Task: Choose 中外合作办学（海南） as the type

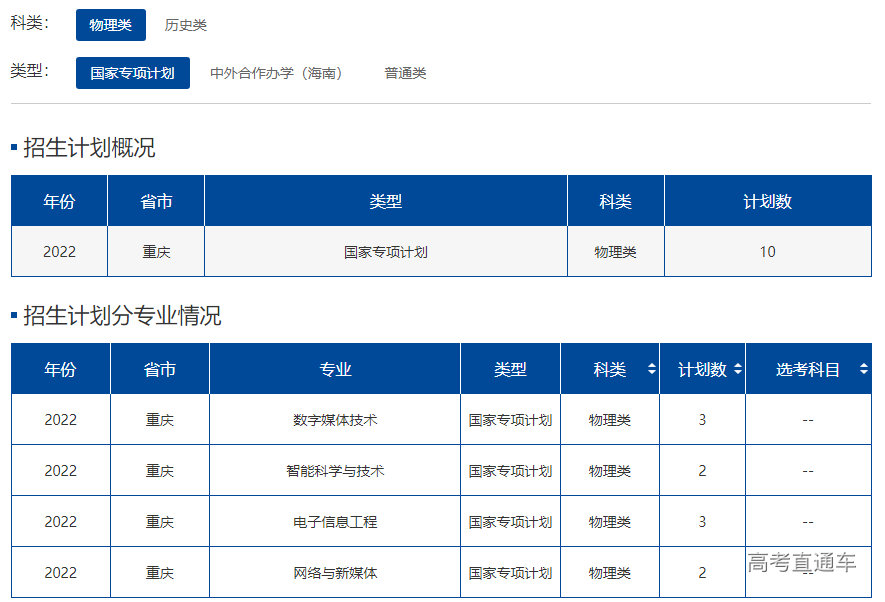Action: click(277, 72)
